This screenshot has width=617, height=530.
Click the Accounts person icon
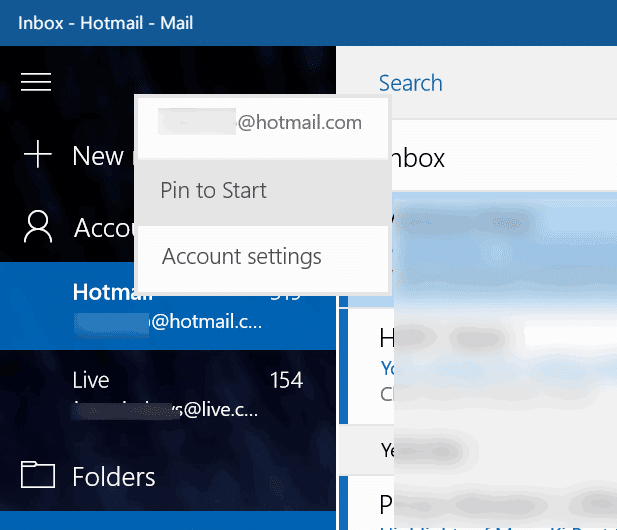click(x=38, y=227)
